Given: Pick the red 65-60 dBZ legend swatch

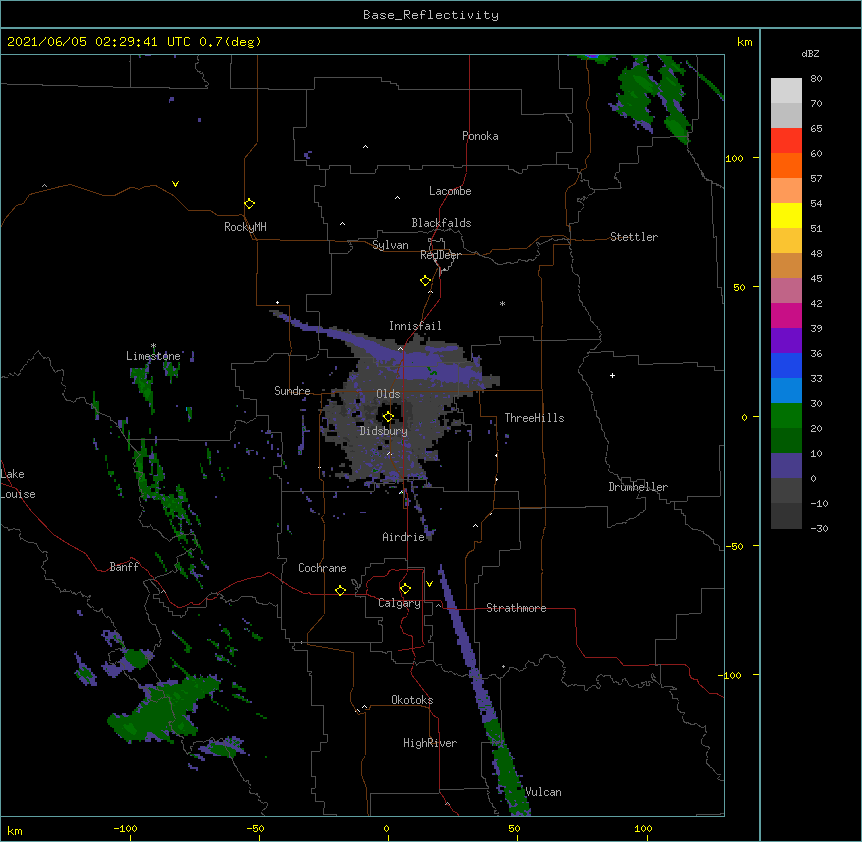Looking at the screenshot, I should (786, 141).
